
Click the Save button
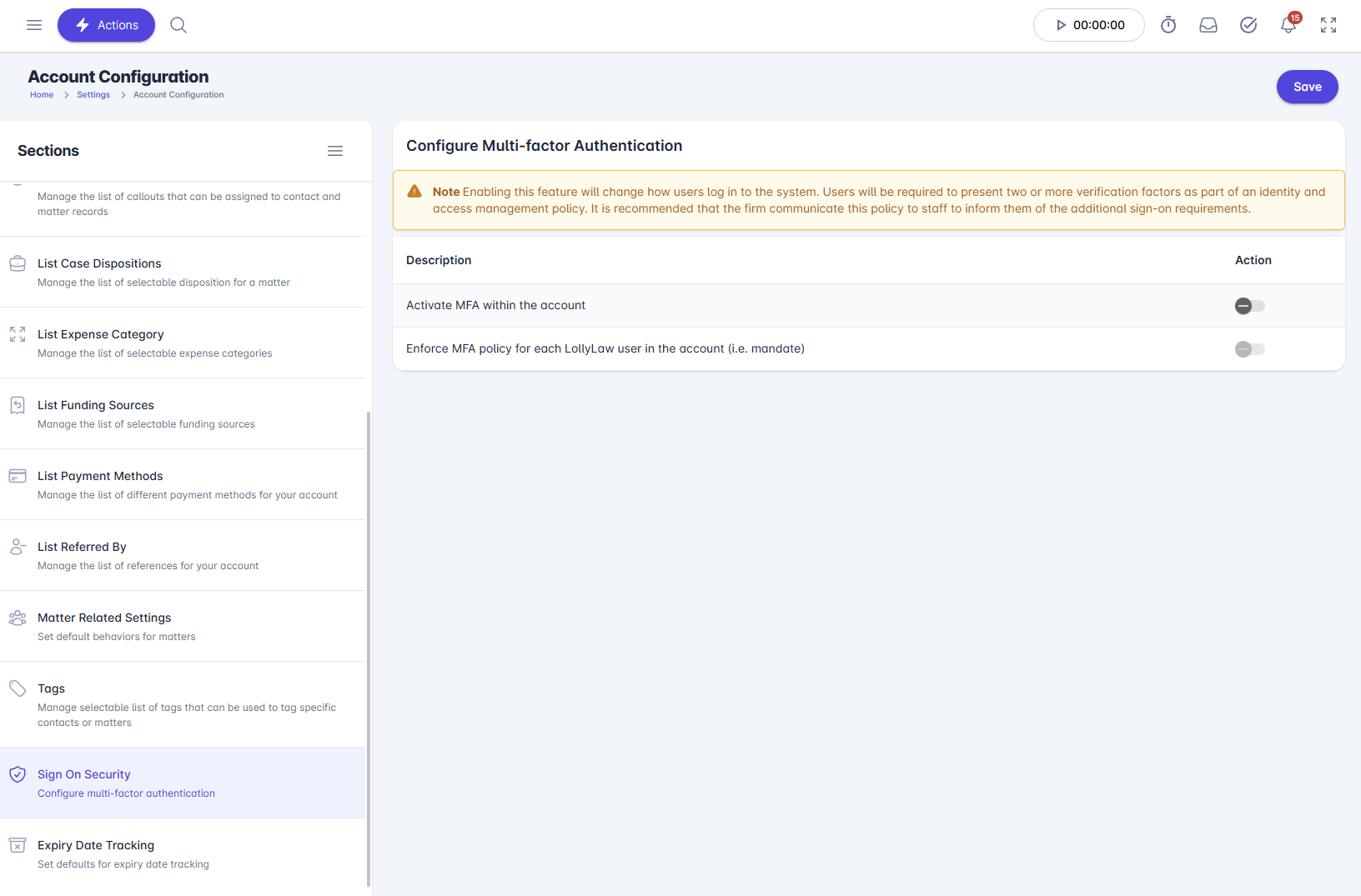point(1307,87)
